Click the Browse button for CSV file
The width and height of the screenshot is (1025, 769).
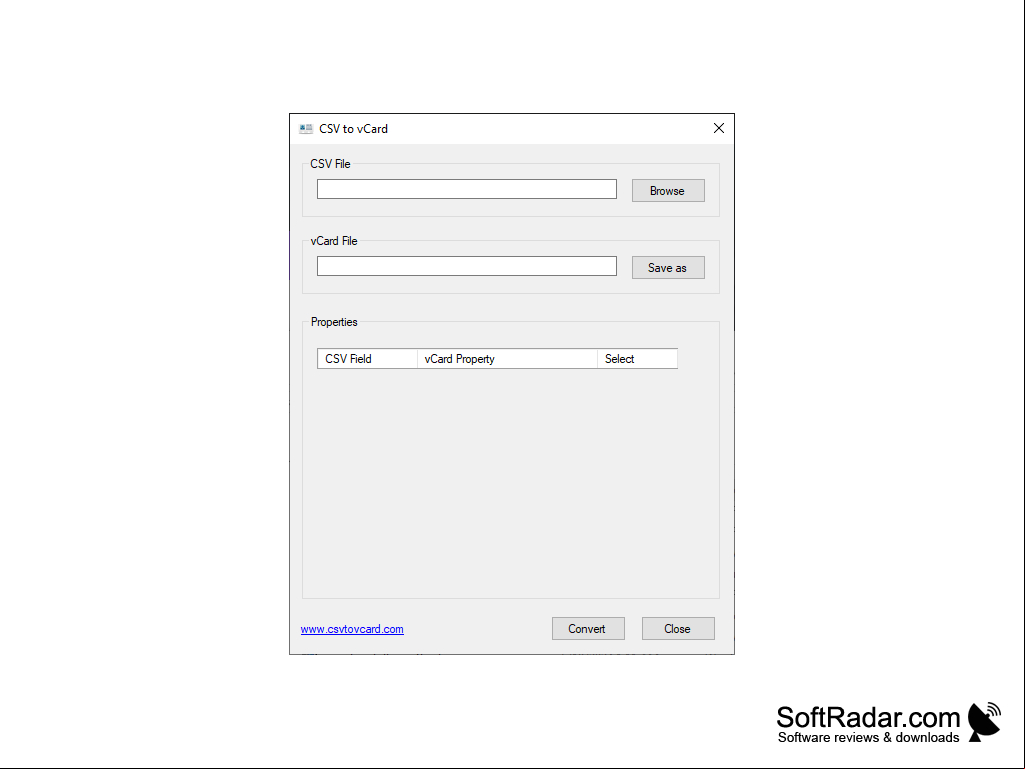[667, 190]
